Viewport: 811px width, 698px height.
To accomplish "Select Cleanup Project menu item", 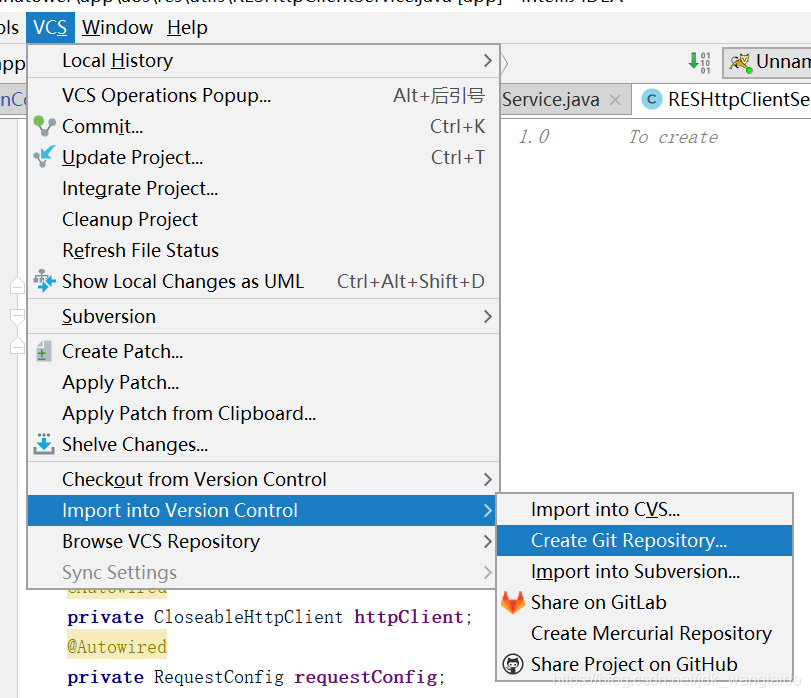I will click(x=263, y=219).
